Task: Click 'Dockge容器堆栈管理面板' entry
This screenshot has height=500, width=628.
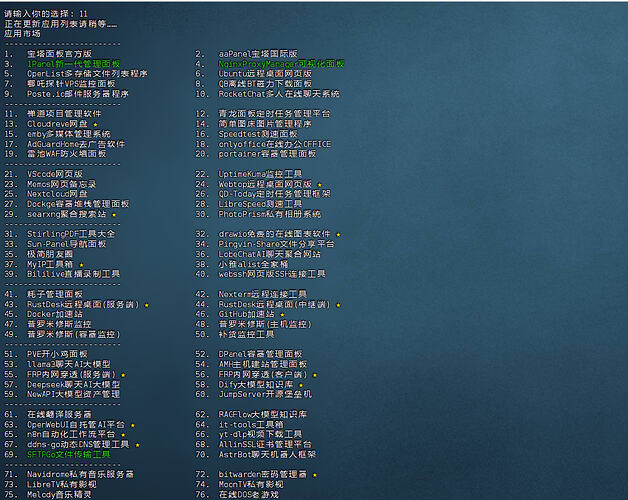Action: tap(78, 204)
